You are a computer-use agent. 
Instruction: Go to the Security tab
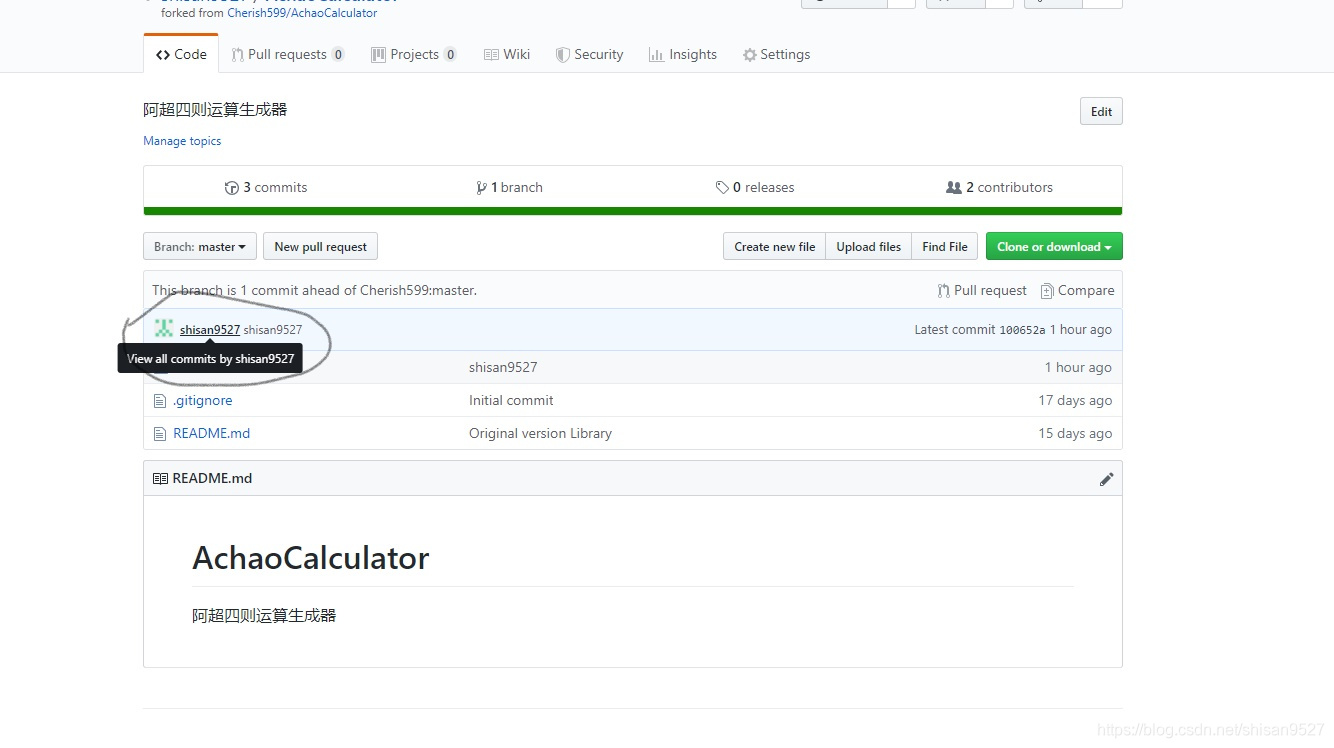[590, 54]
